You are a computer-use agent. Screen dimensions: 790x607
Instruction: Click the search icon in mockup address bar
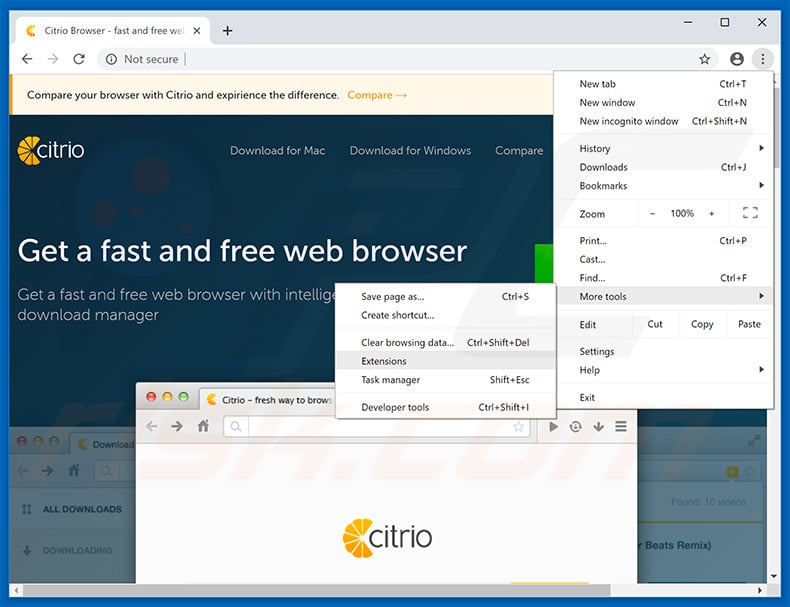tap(236, 427)
